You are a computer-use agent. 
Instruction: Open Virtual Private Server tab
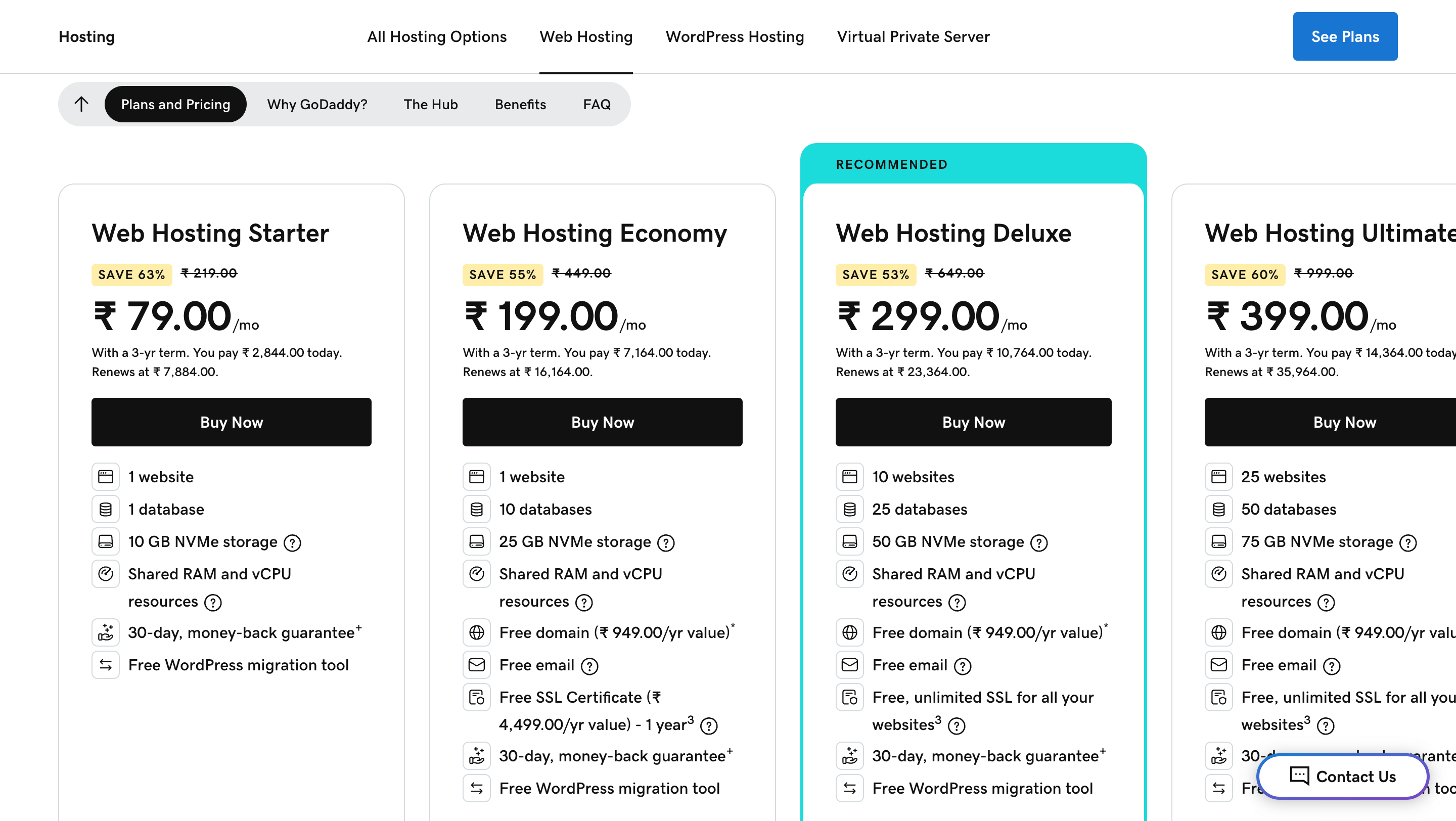(913, 37)
